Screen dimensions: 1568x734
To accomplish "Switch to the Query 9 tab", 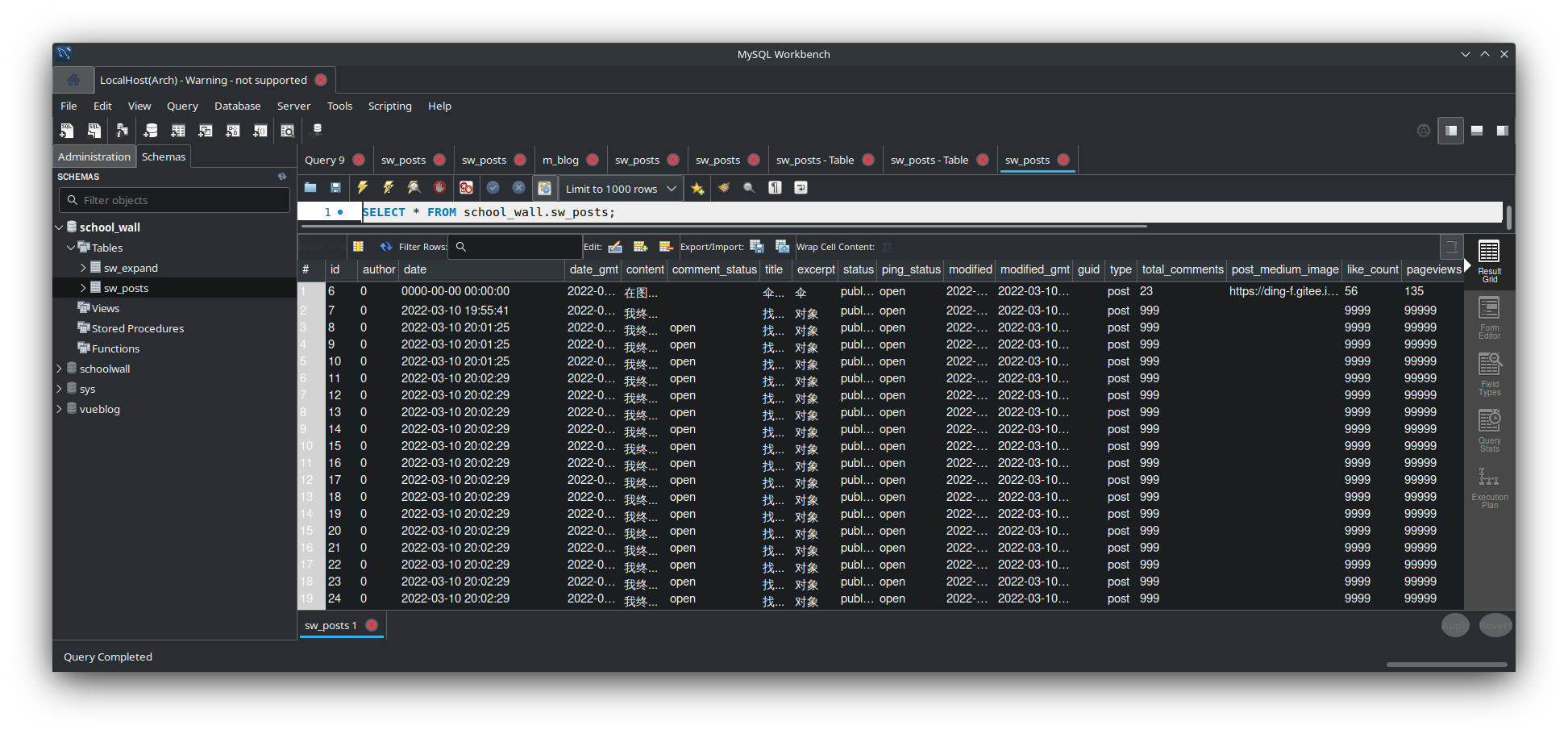I will (x=324, y=160).
